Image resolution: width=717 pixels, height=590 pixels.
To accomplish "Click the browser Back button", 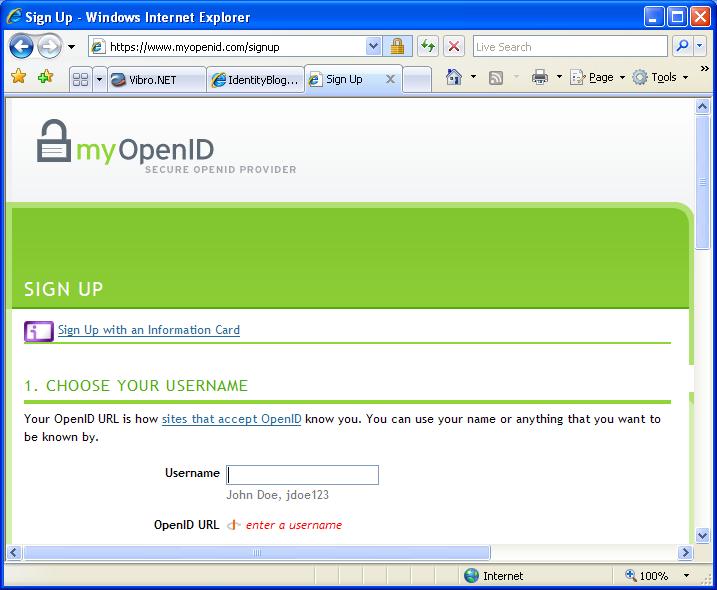I will [x=22, y=47].
